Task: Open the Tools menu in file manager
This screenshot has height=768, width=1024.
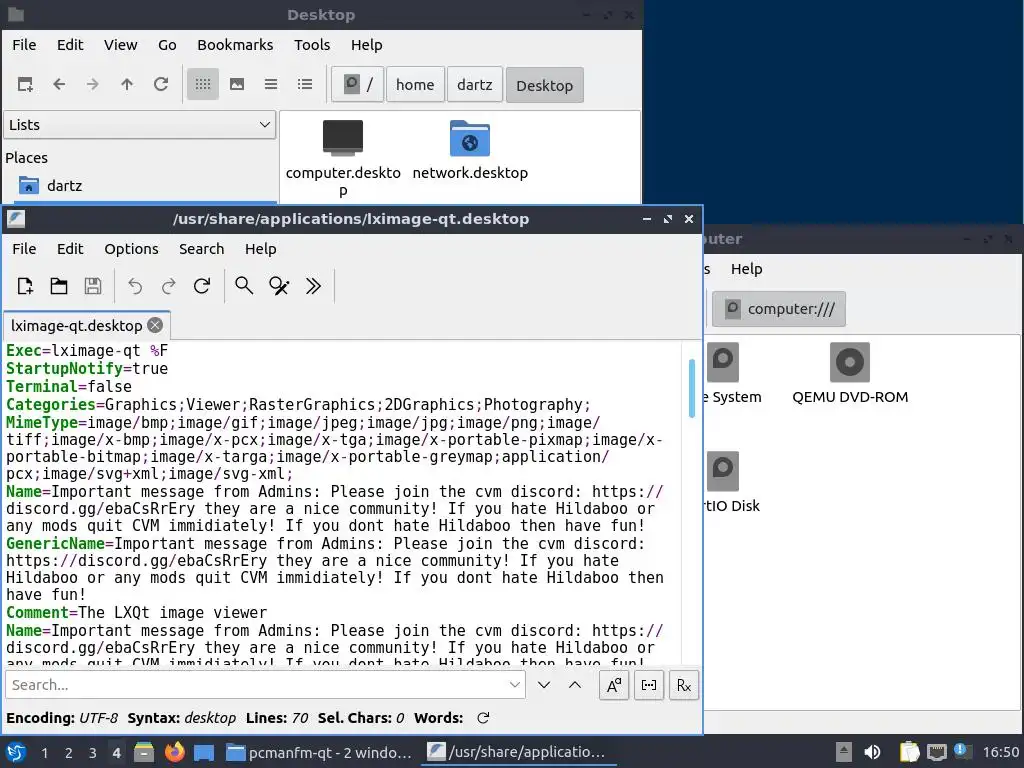Action: pyautogui.click(x=312, y=45)
